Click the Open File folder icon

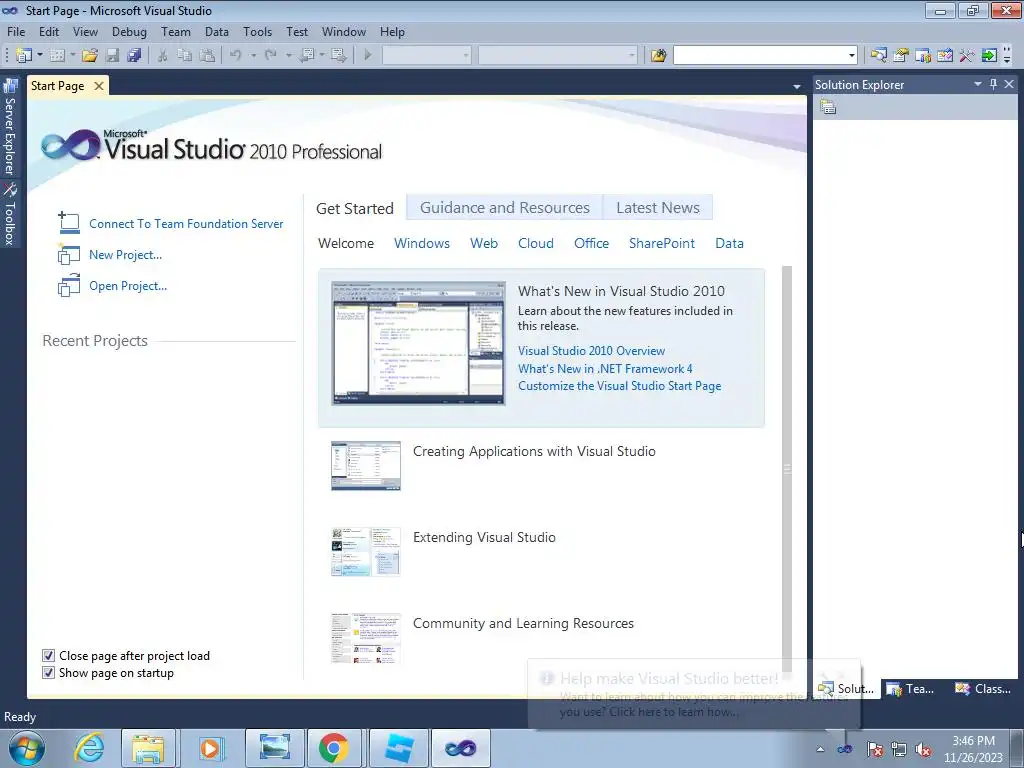point(90,56)
